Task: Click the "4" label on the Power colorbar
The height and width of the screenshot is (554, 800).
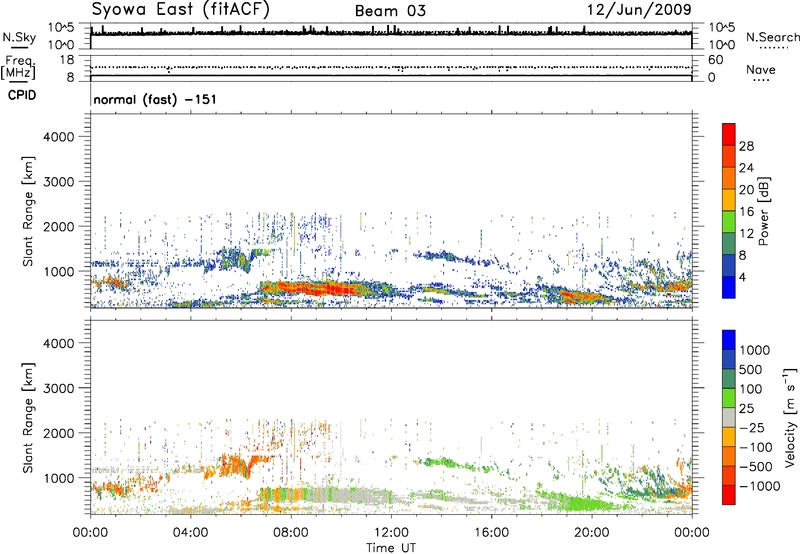Action: [x=742, y=278]
